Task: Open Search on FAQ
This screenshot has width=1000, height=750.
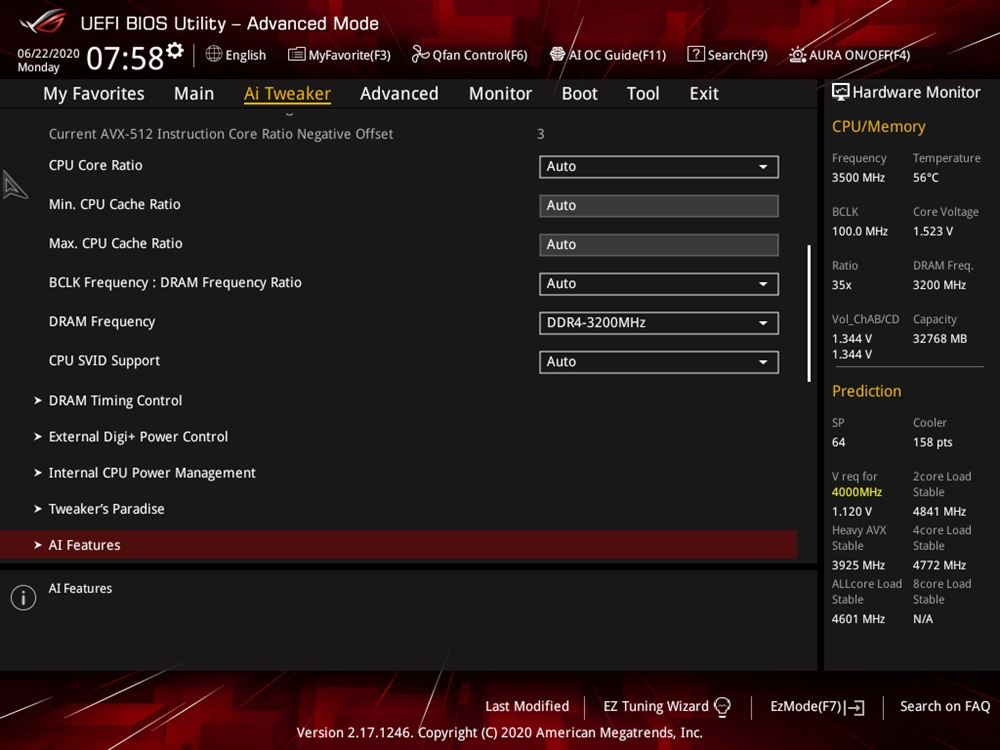Action: point(945,707)
